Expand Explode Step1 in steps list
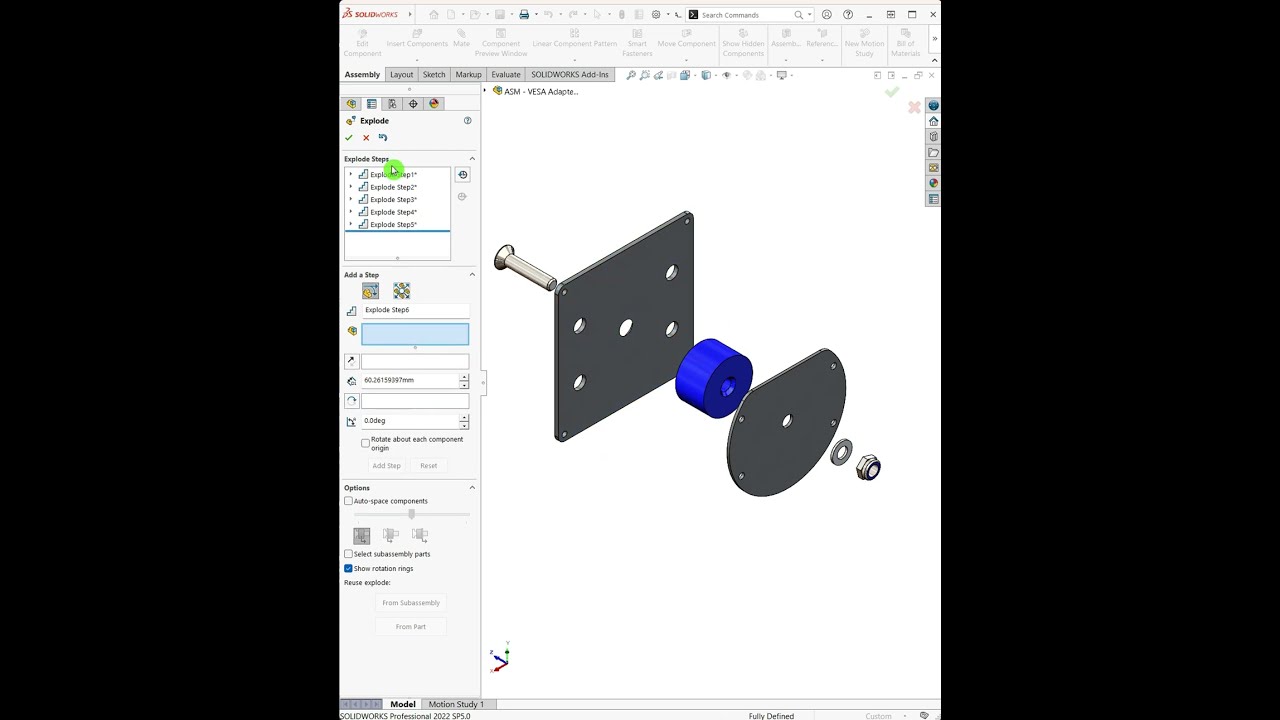 [x=351, y=175]
